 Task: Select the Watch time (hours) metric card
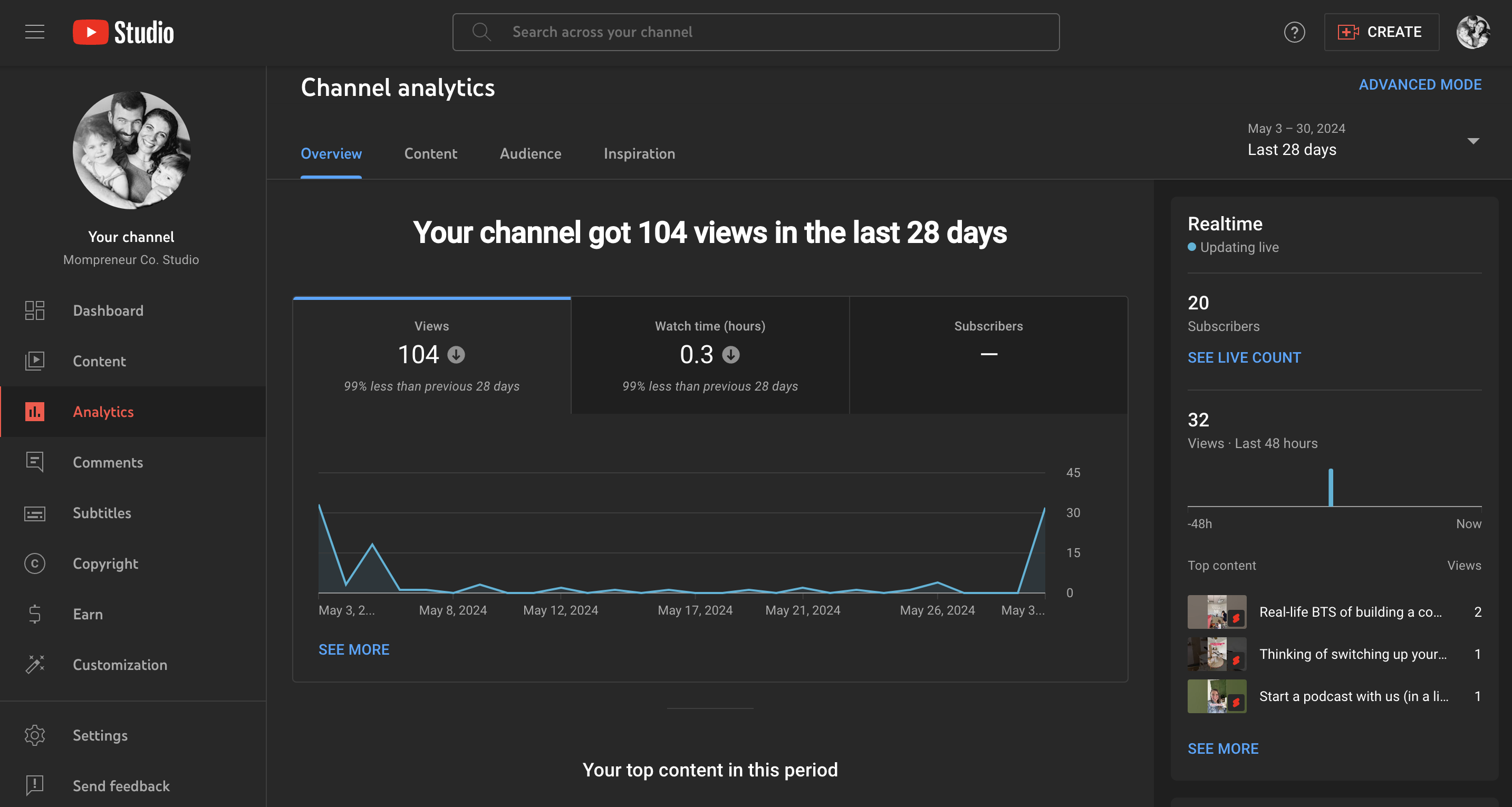[710, 355]
